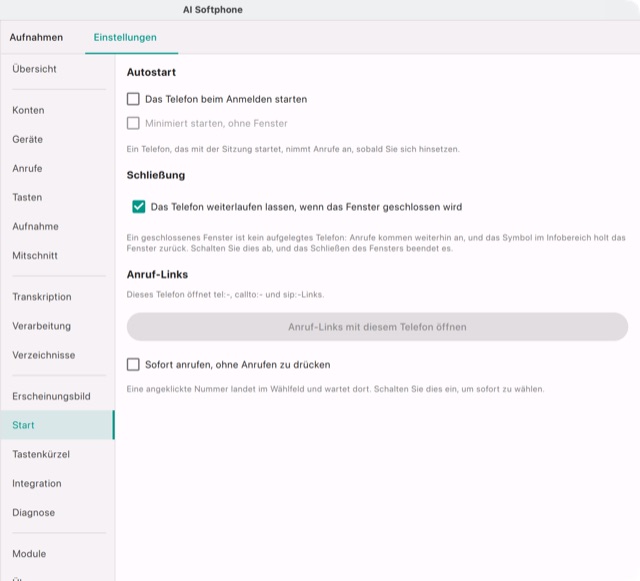Click text 'Dieses Telefon öffnet tel:-, callto:- und sip:-Links.'
The height and width of the screenshot is (581, 640).
pos(225,294)
